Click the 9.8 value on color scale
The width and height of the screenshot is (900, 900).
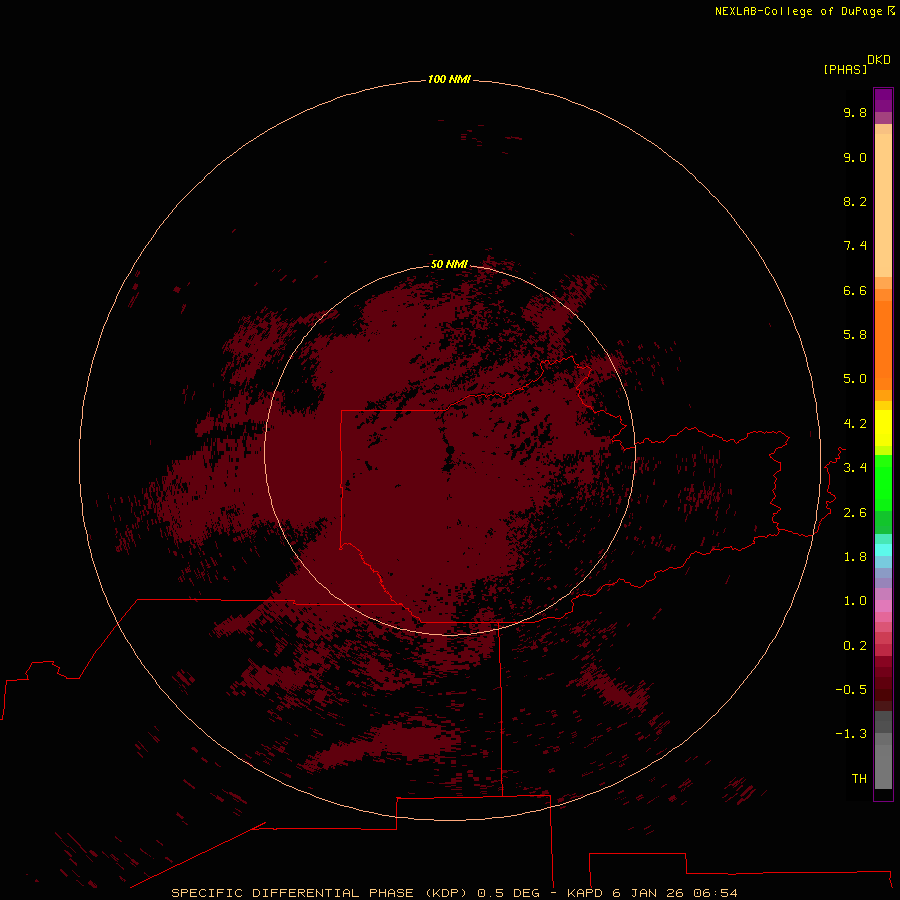click(855, 112)
